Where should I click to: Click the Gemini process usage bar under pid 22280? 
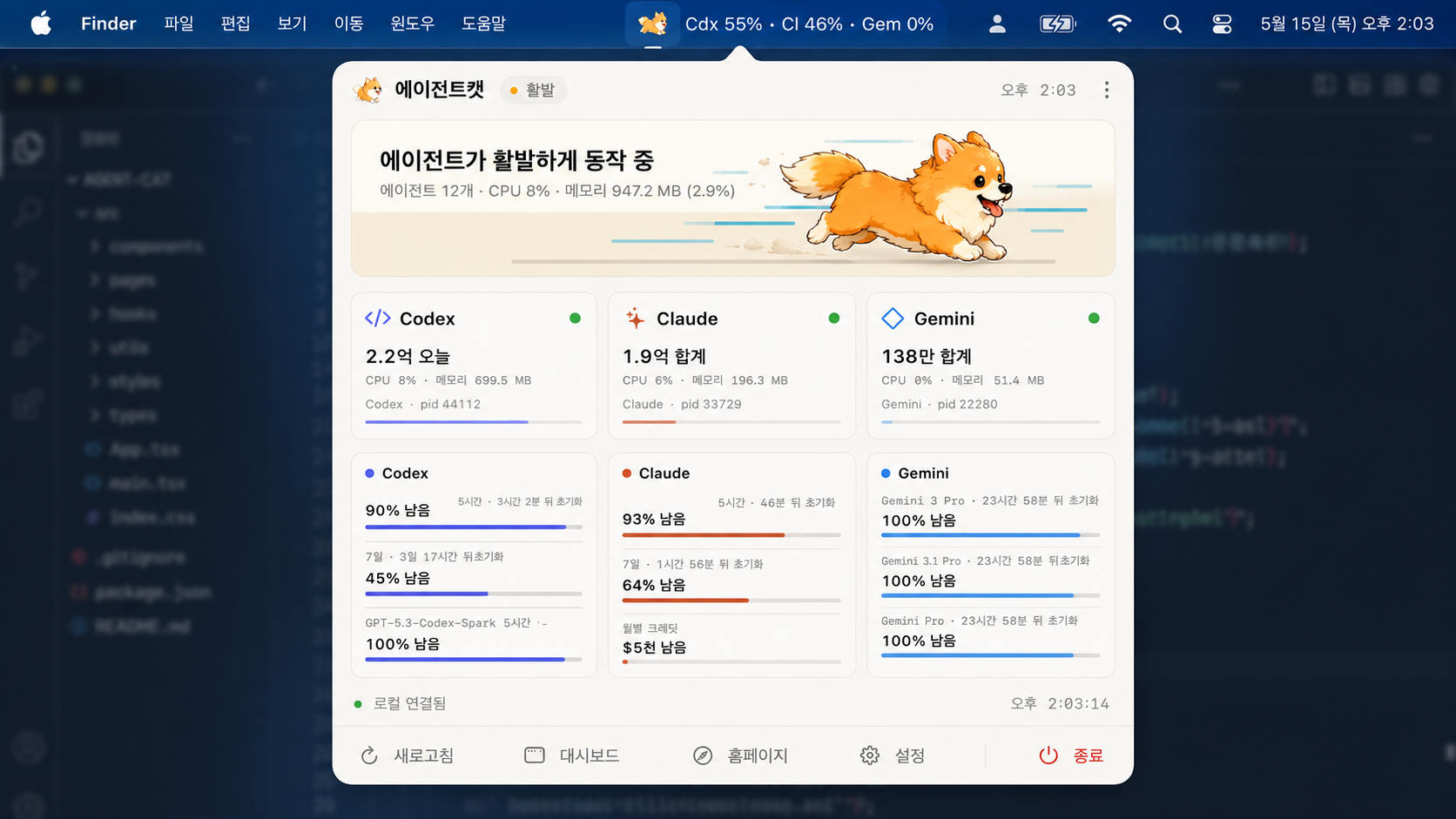click(x=991, y=422)
